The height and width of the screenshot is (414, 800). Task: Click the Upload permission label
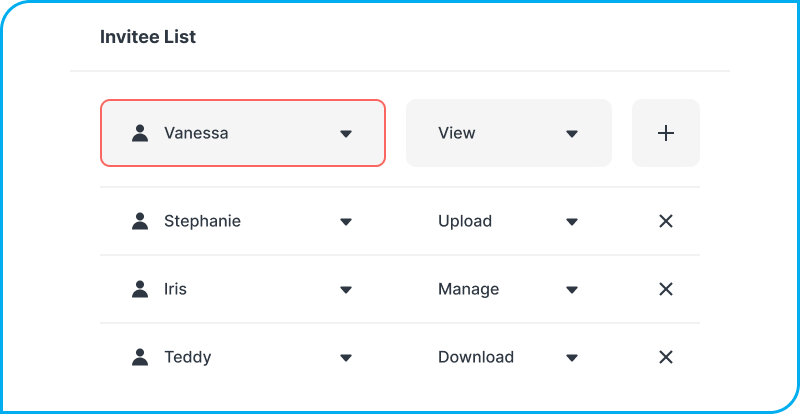(x=465, y=221)
